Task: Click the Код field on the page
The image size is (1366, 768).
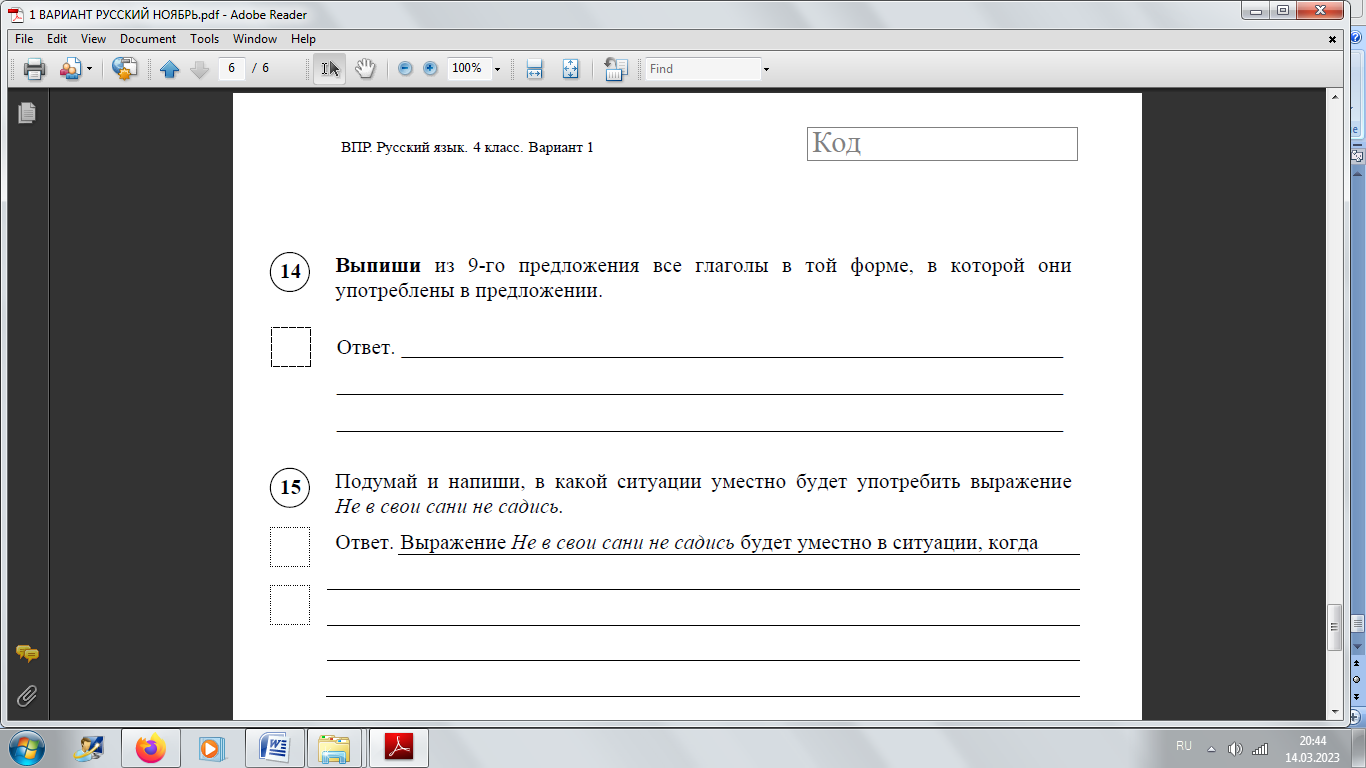Action: [942, 144]
